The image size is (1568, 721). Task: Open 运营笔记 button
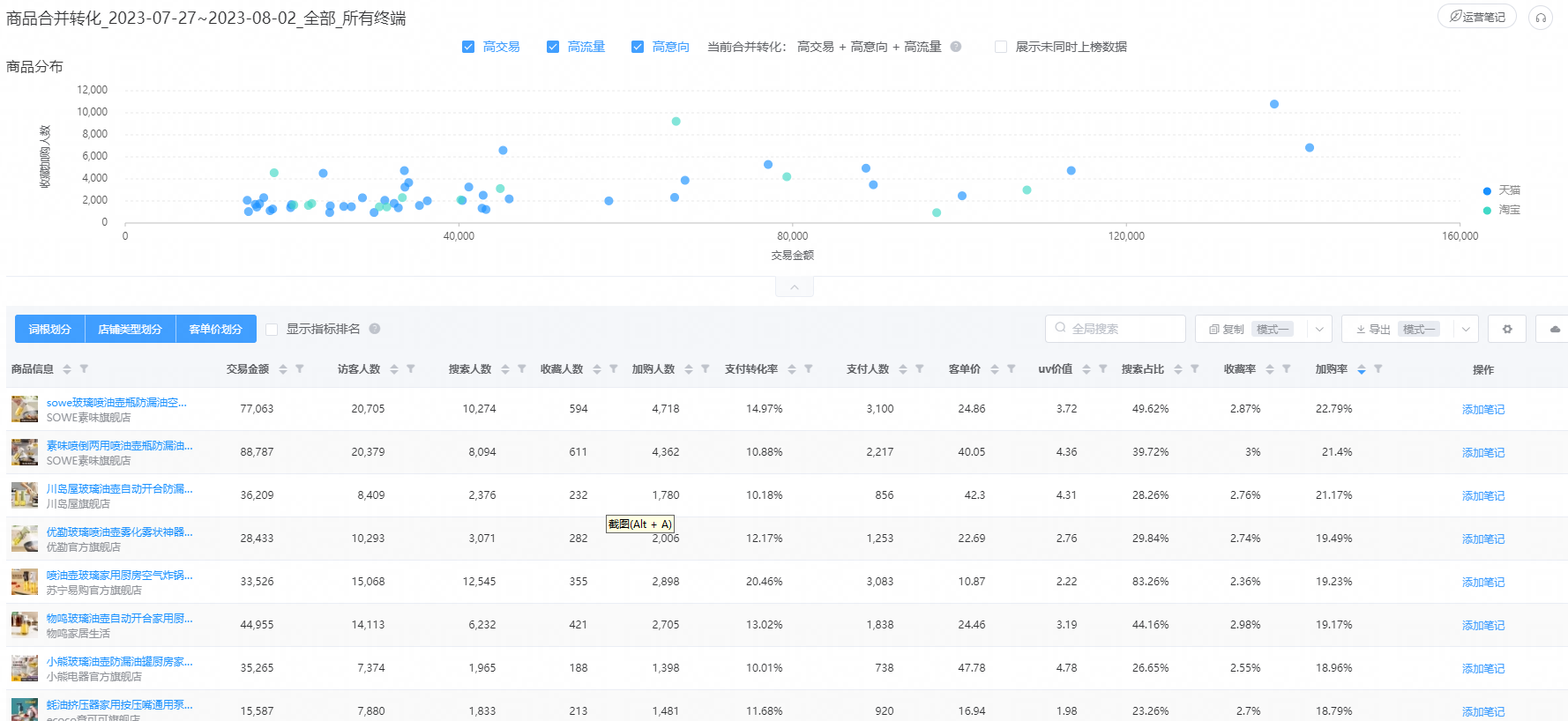(1477, 17)
